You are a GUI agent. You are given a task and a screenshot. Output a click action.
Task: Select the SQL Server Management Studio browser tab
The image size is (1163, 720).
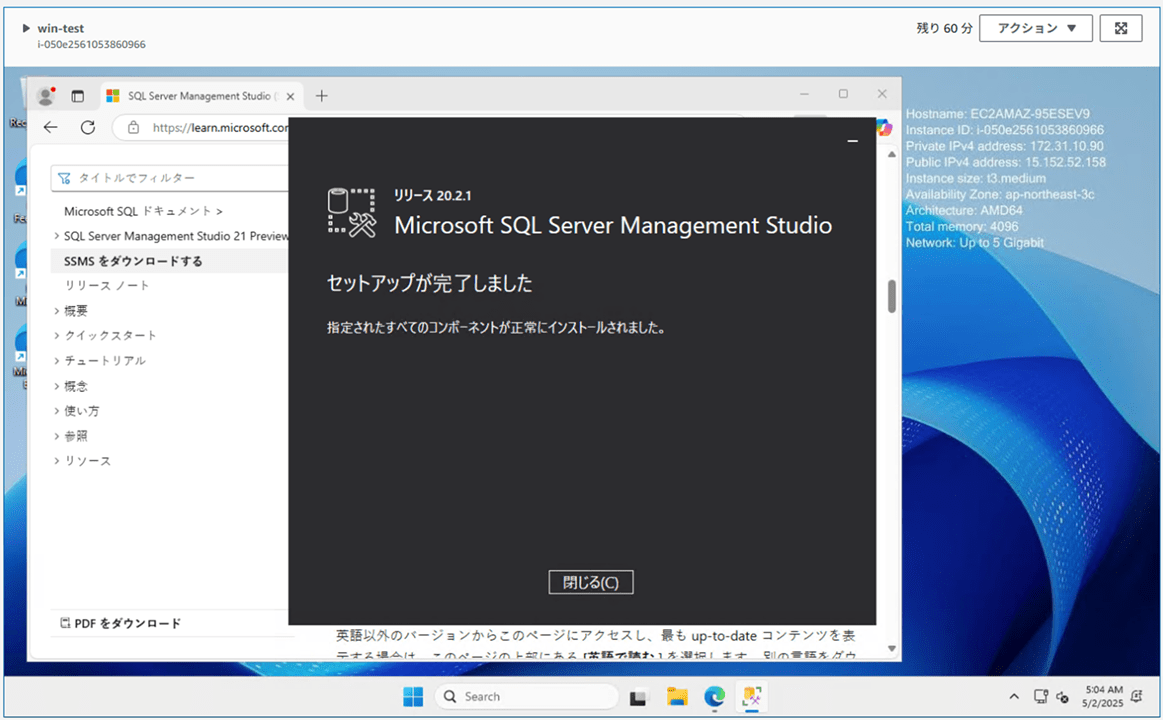tap(200, 96)
